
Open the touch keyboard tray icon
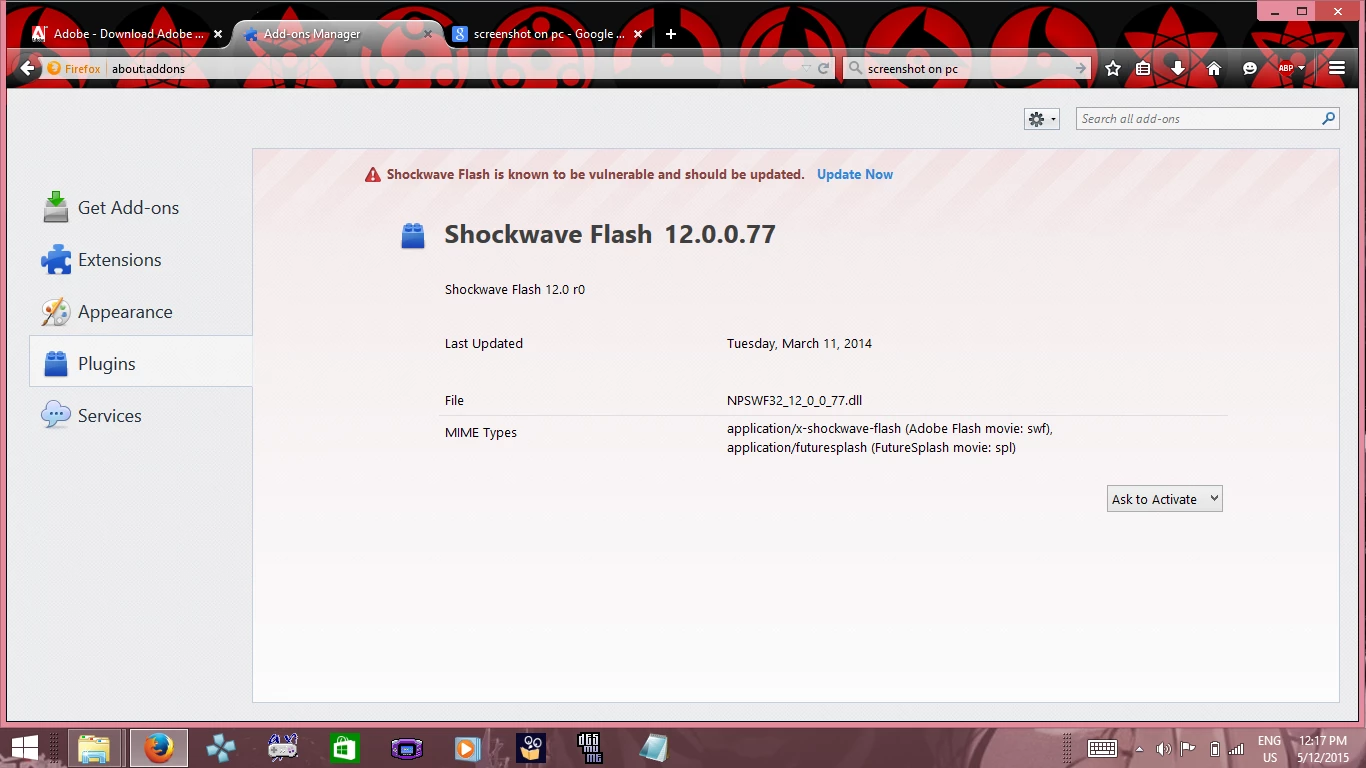point(1102,748)
